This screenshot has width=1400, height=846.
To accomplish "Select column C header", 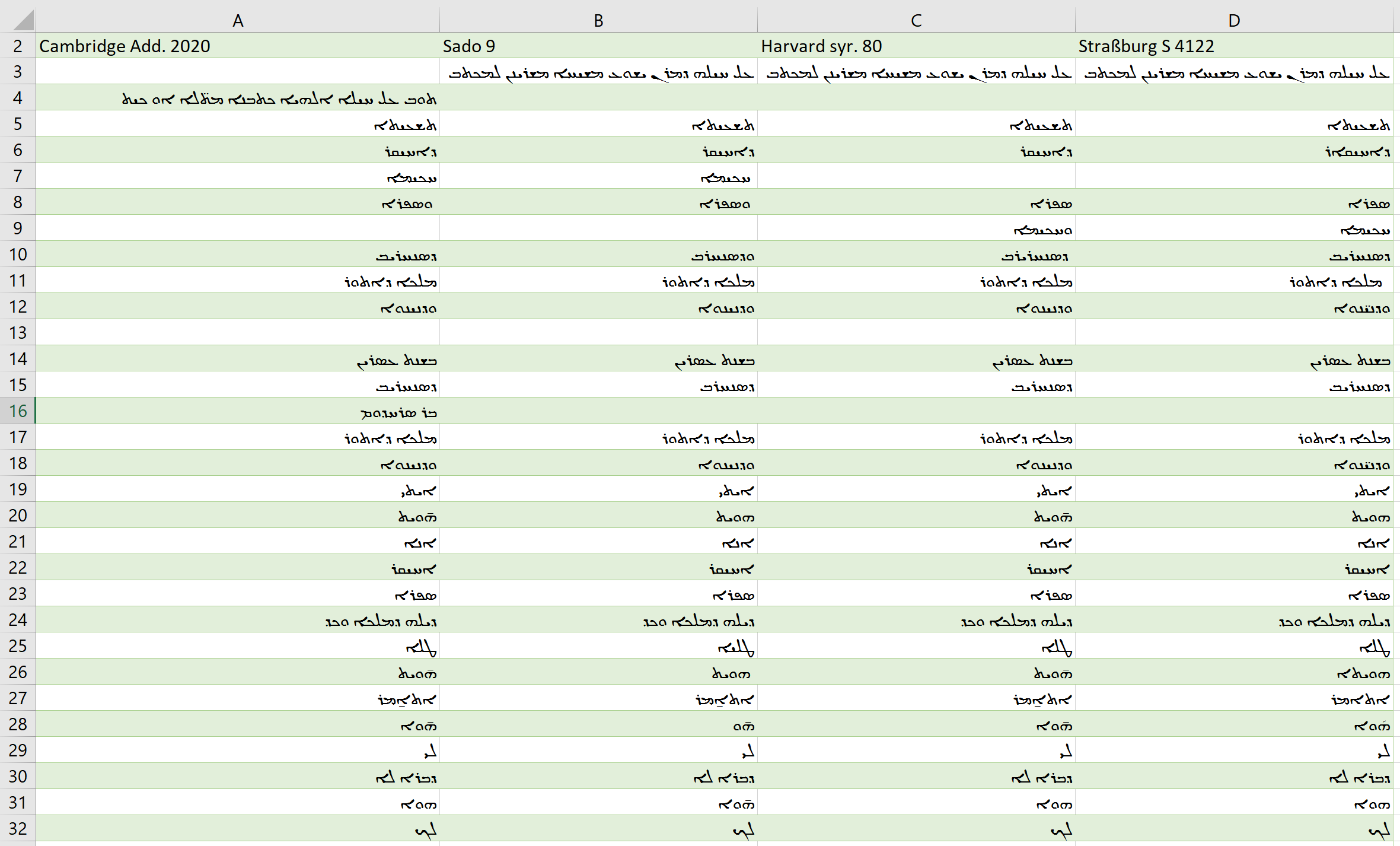I will tap(916, 21).
